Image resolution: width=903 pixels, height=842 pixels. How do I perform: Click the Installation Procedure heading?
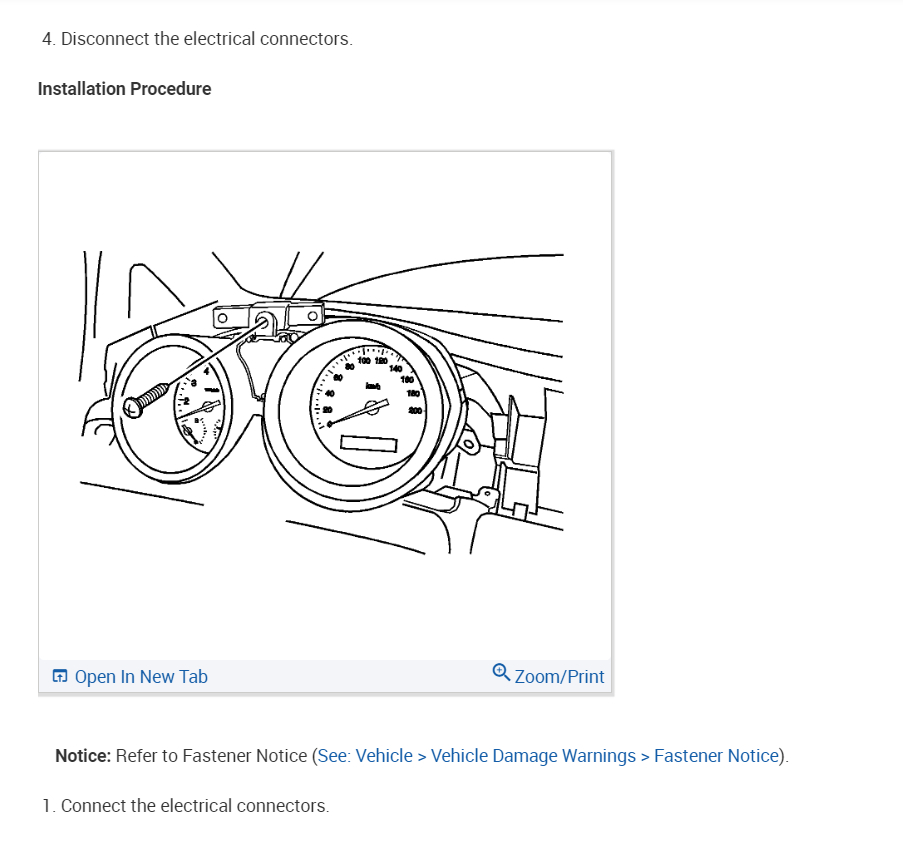(124, 89)
